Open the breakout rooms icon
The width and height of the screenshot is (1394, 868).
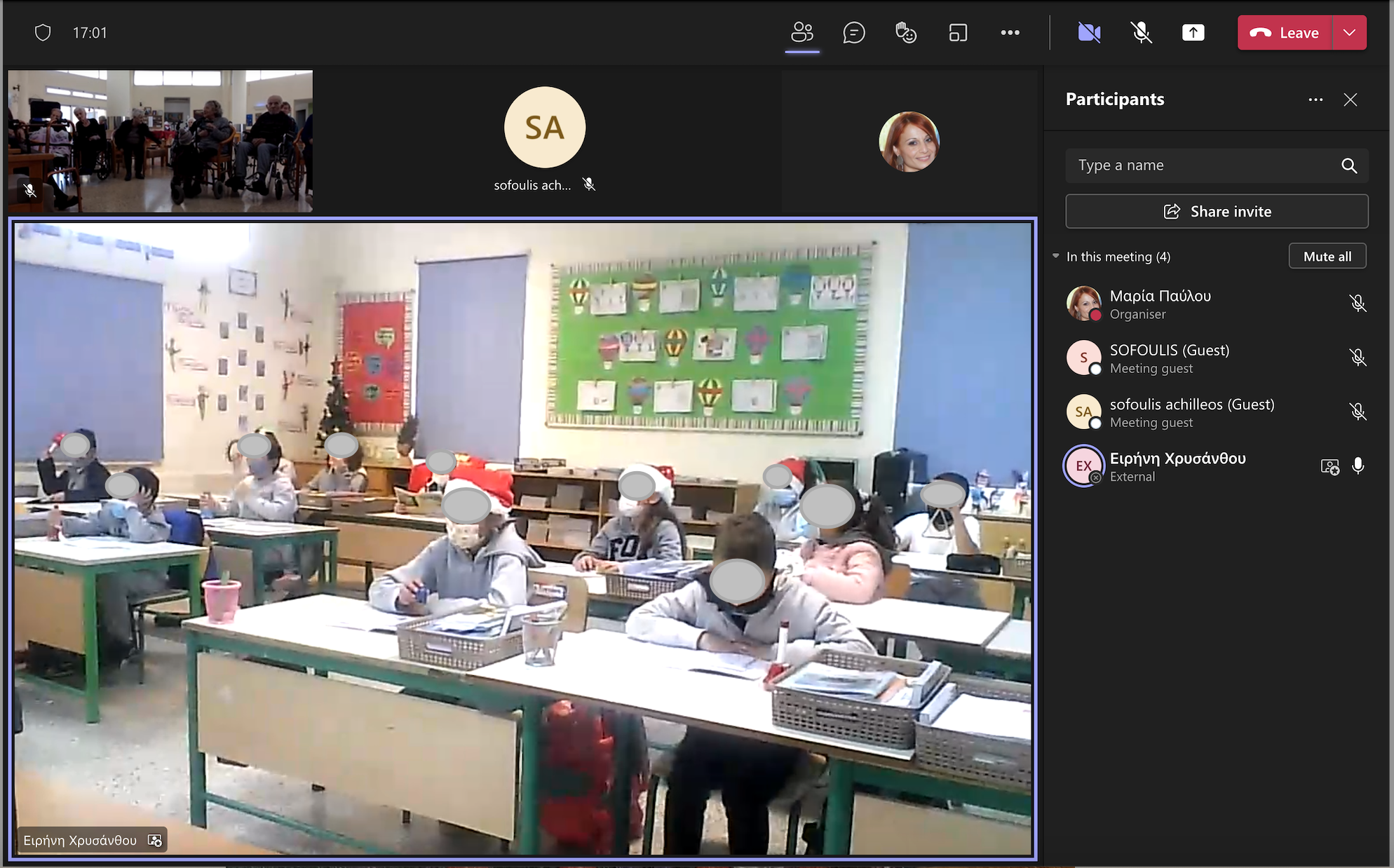(x=958, y=32)
